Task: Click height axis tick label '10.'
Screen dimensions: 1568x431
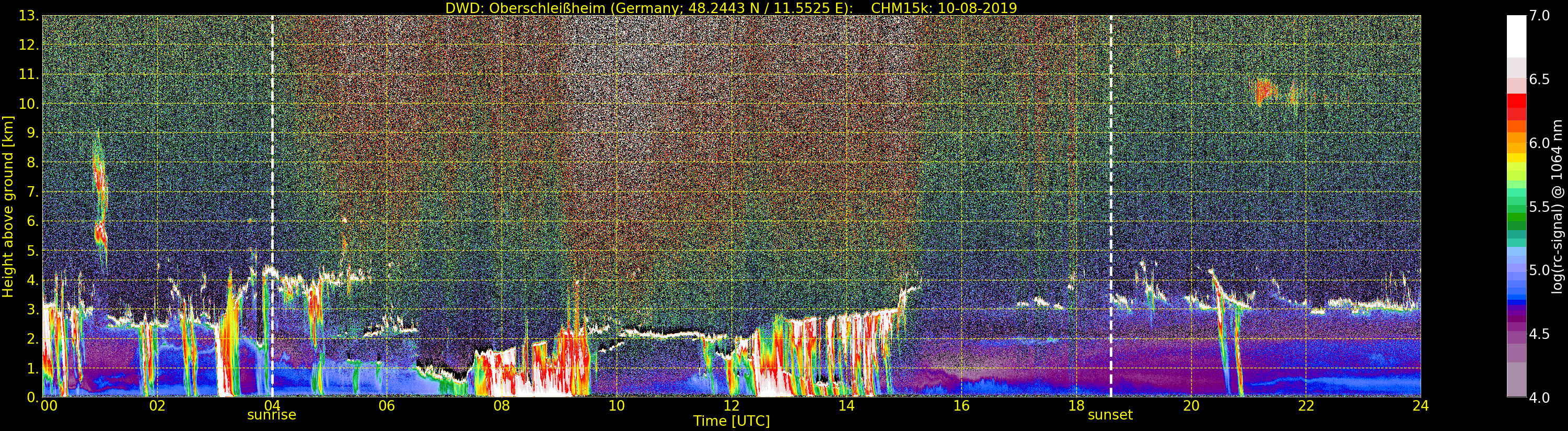Action: [28, 104]
